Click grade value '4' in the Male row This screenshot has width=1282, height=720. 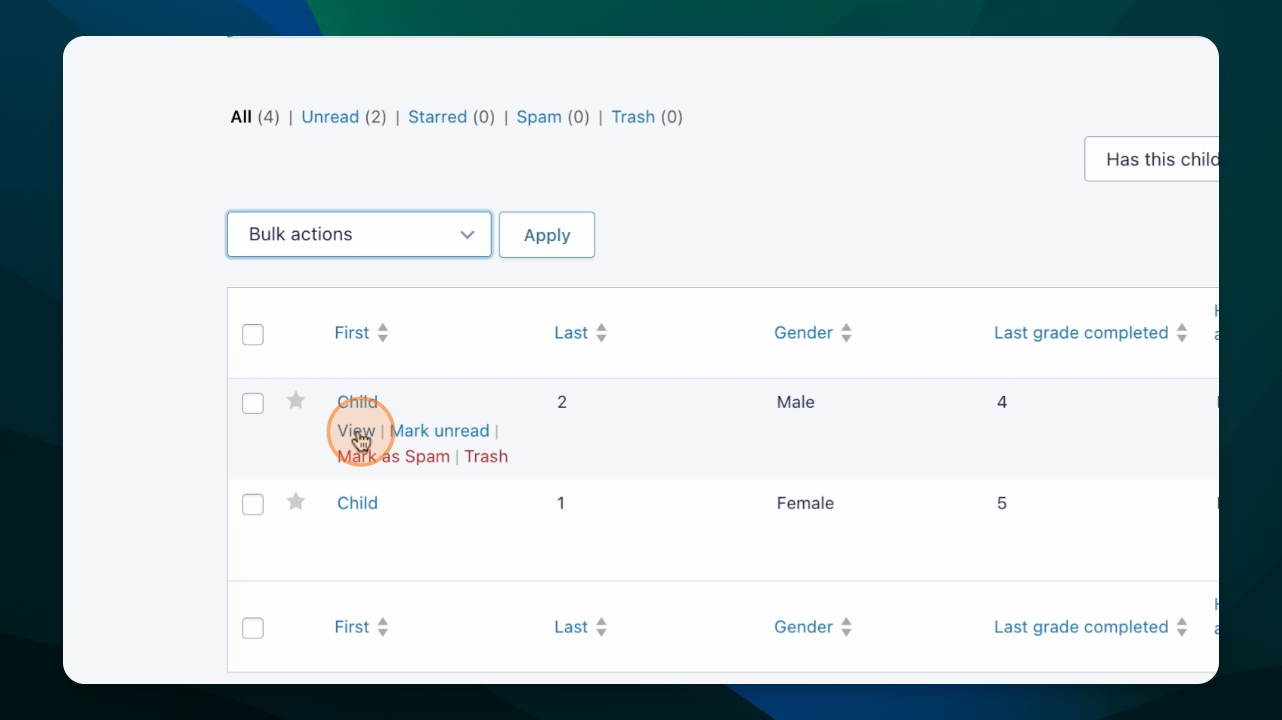1002,402
